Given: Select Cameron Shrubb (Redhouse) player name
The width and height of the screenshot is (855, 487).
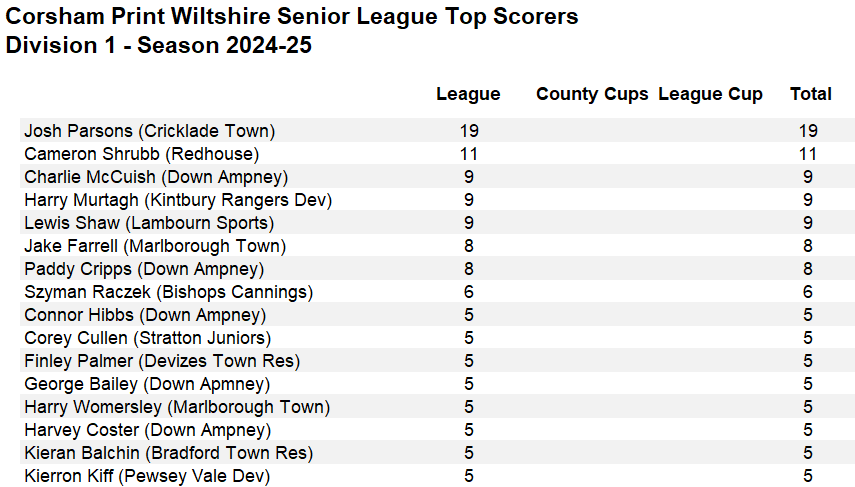Looking at the screenshot, I should pyautogui.click(x=141, y=154).
